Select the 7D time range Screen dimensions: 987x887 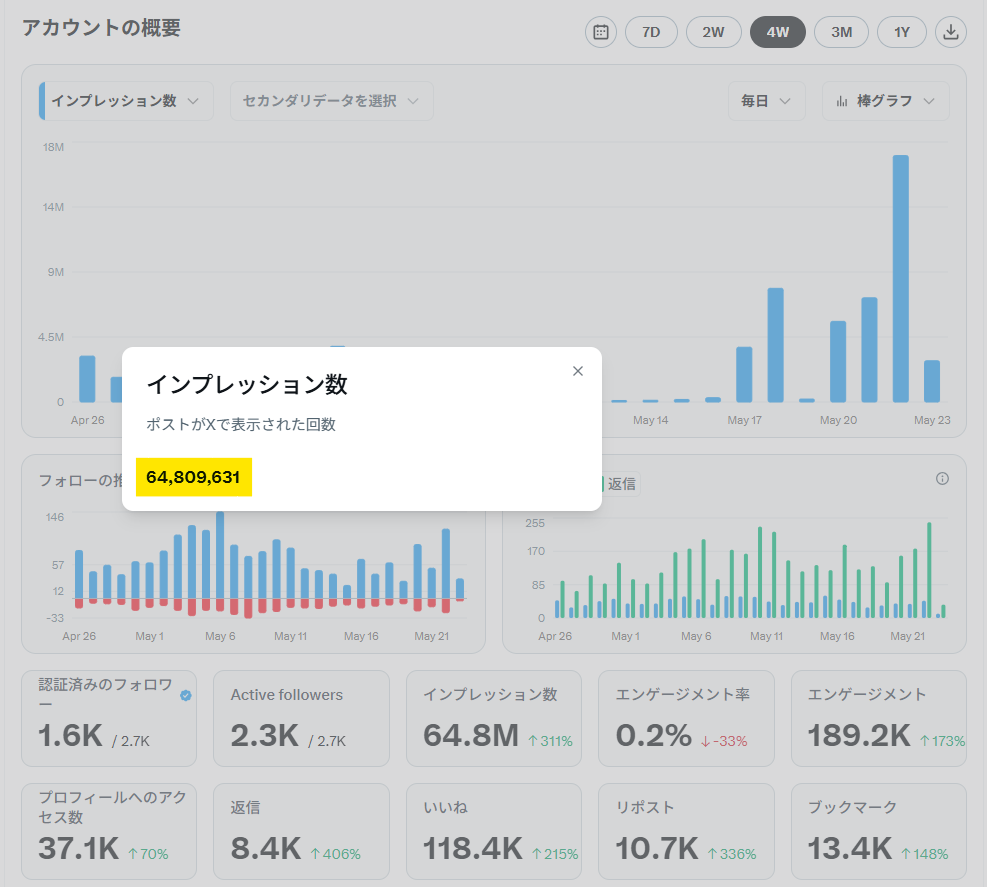pos(651,32)
